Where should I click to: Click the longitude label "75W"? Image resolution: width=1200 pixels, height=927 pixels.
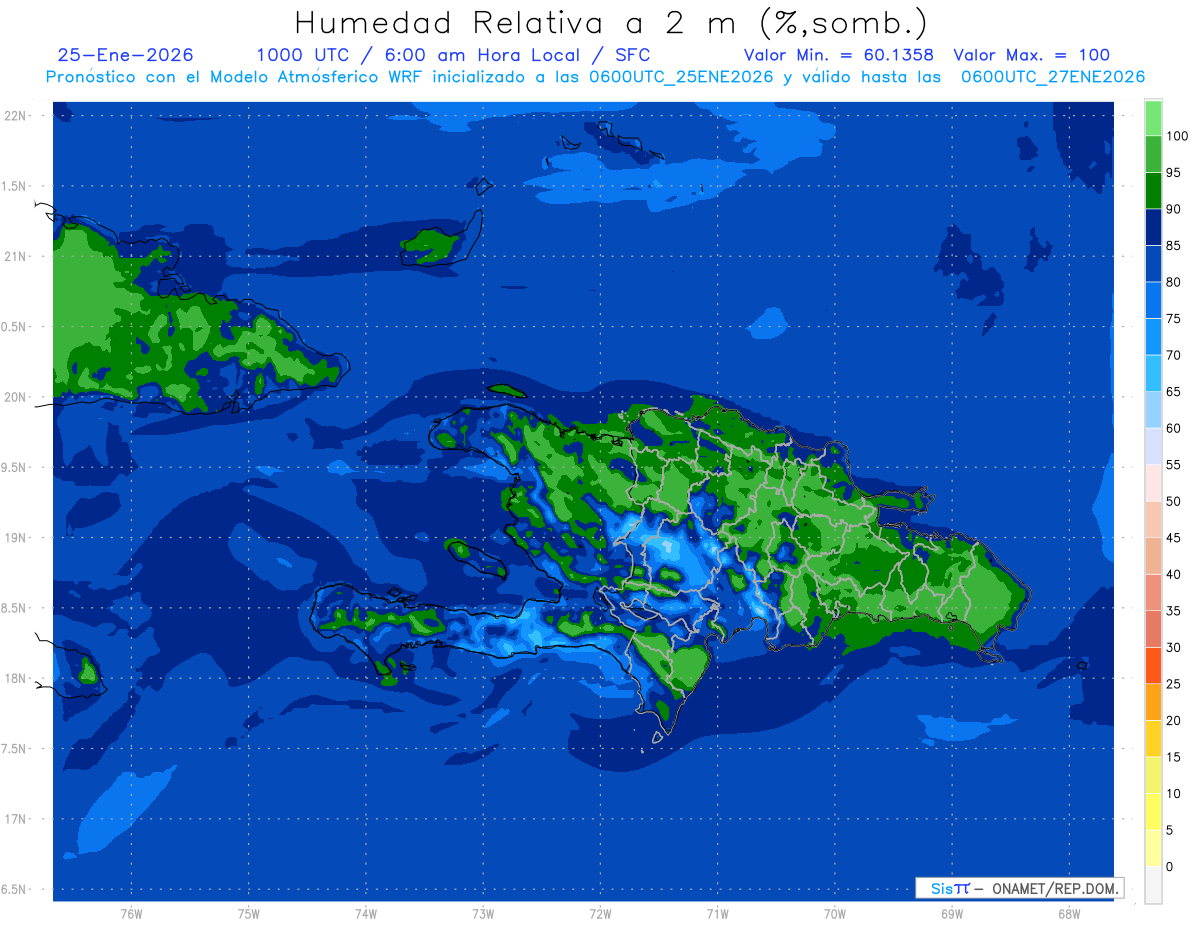[x=249, y=914]
